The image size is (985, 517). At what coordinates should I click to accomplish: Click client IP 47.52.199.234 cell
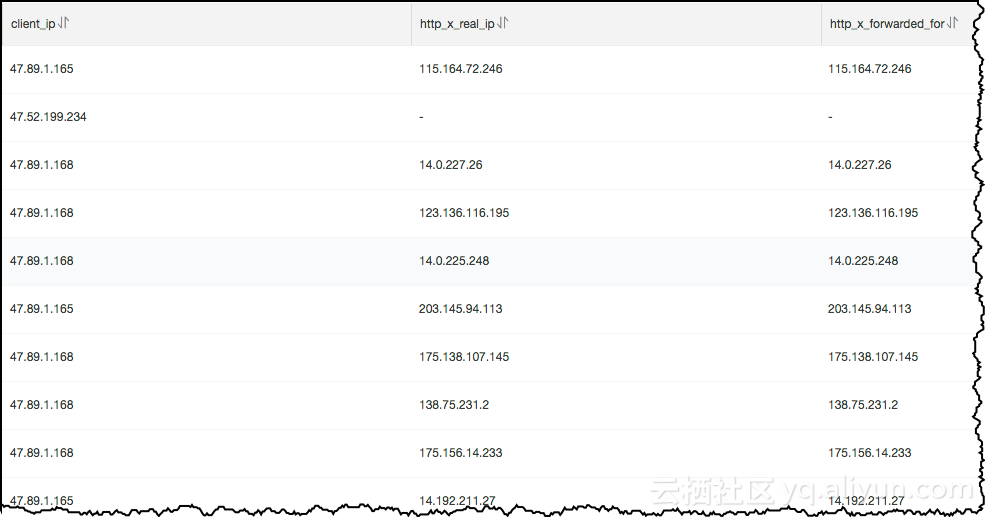(48, 117)
